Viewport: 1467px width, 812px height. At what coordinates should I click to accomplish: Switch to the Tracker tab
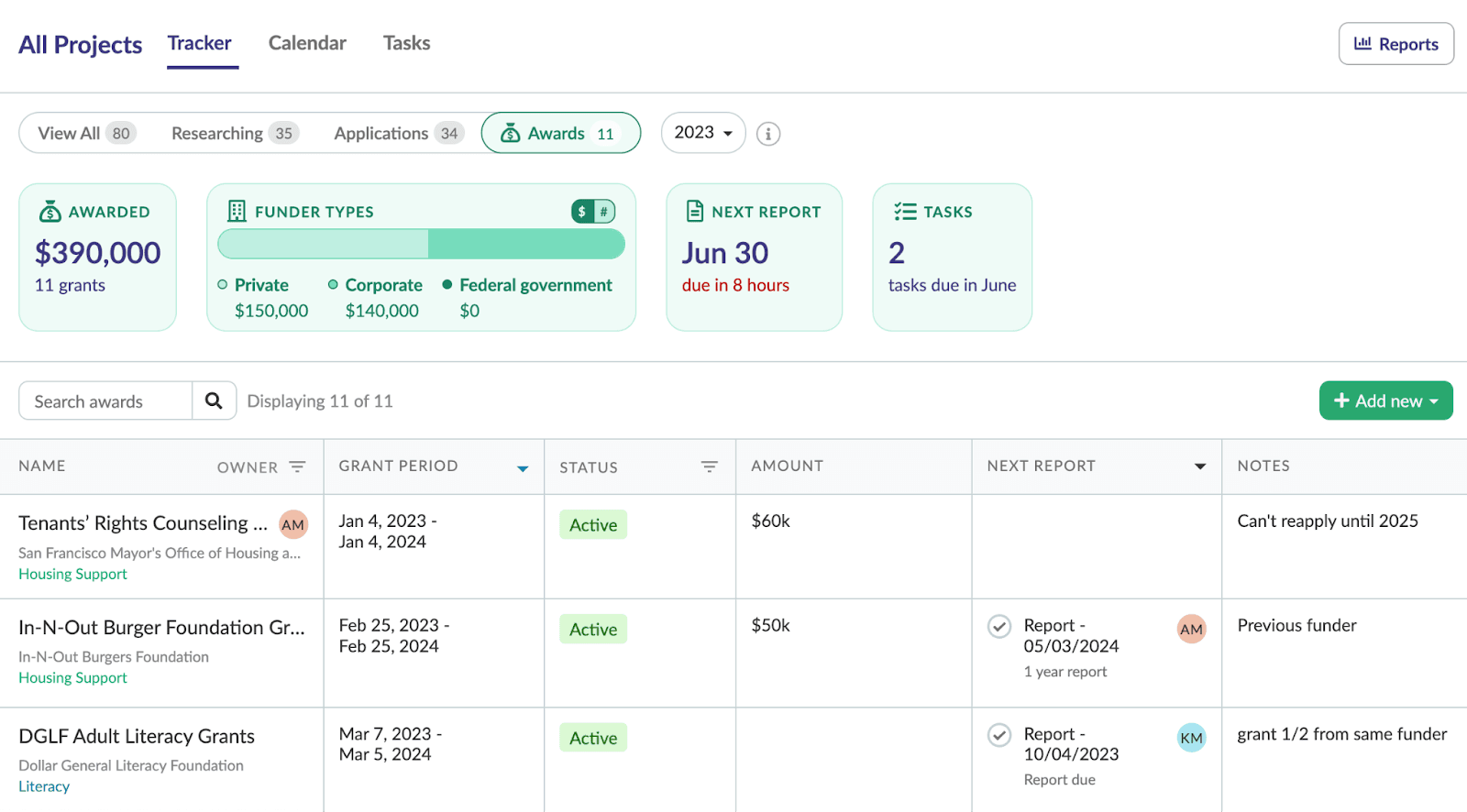(200, 43)
